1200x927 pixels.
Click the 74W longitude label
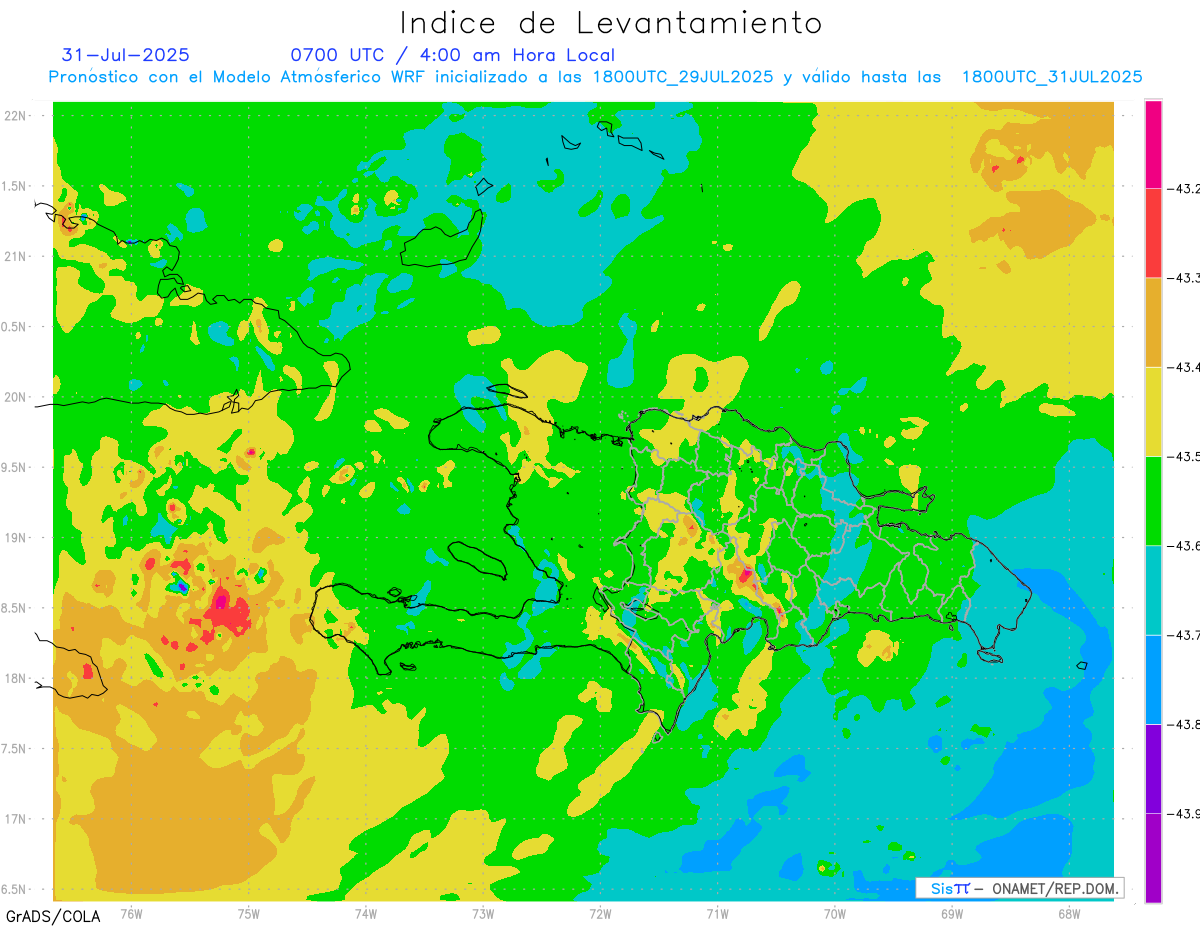point(366,912)
